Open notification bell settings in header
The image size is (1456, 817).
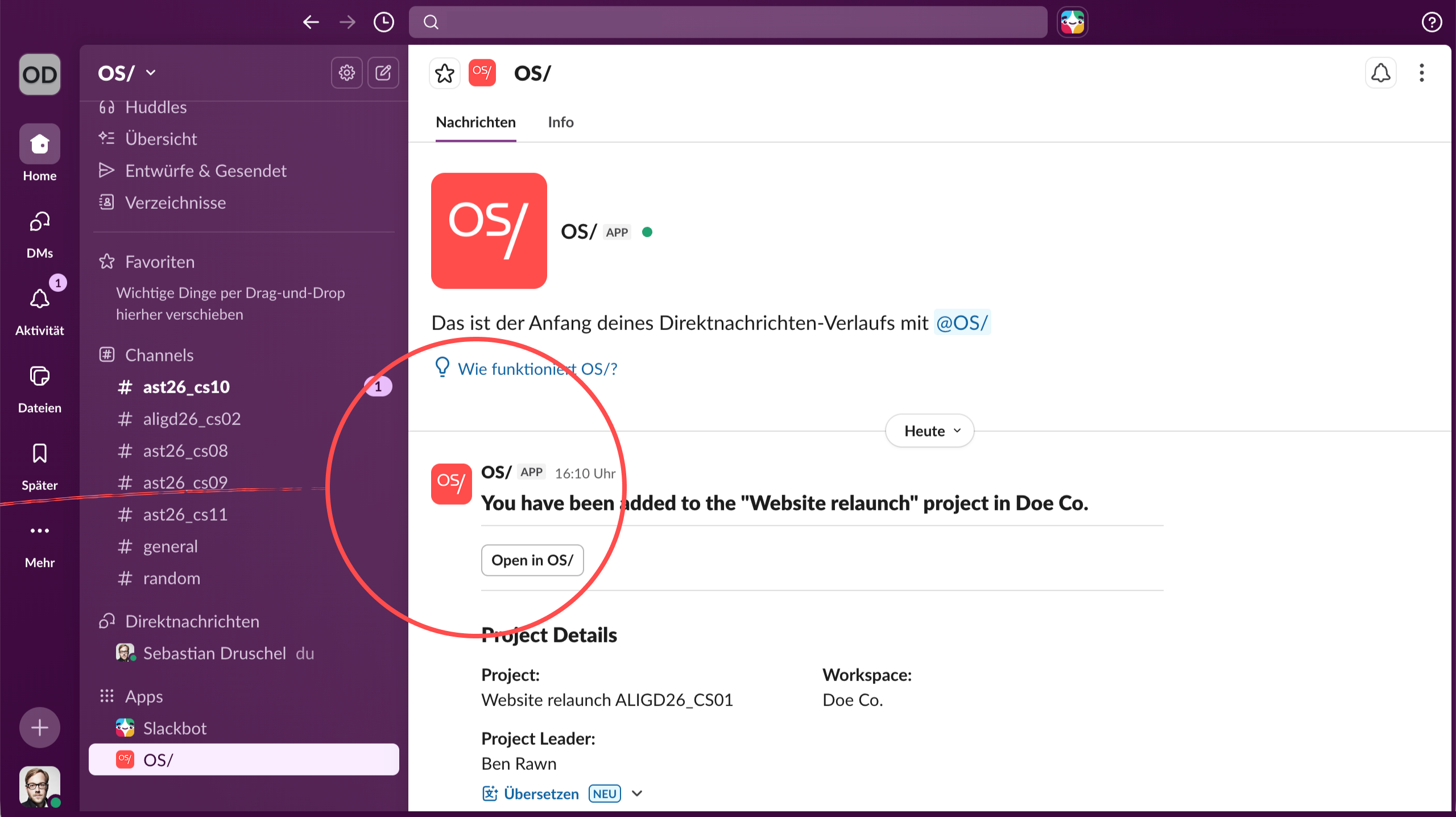tap(1380, 73)
